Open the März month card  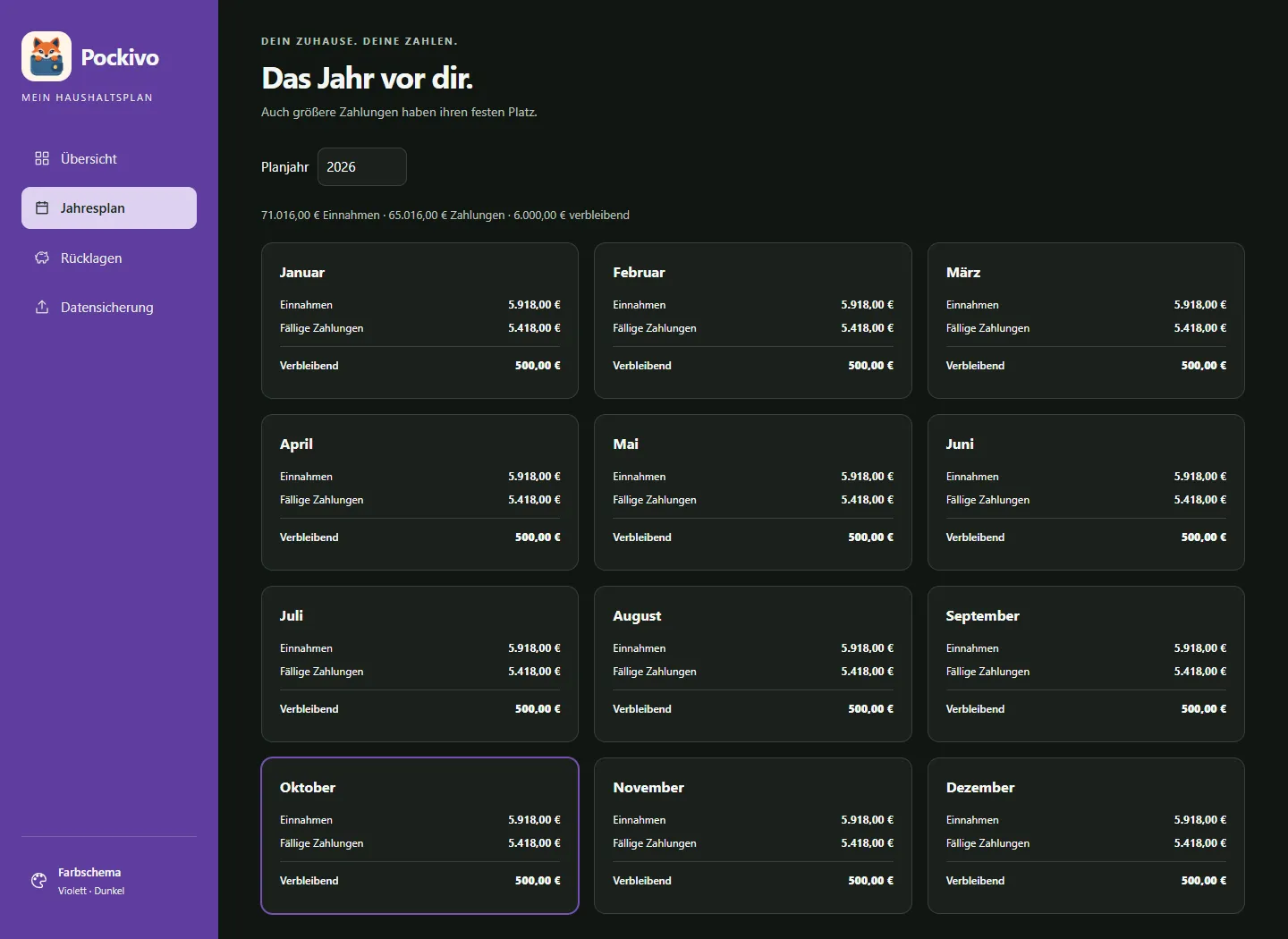(x=1086, y=320)
